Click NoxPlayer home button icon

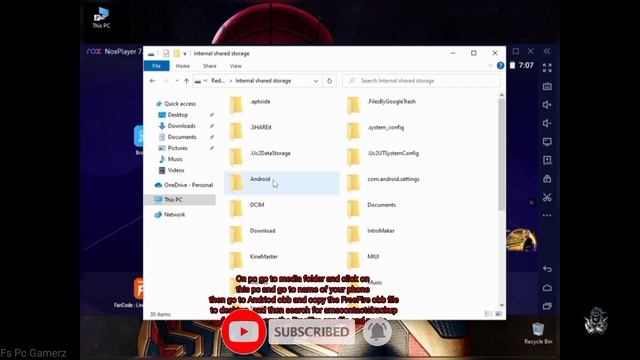click(547, 288)
